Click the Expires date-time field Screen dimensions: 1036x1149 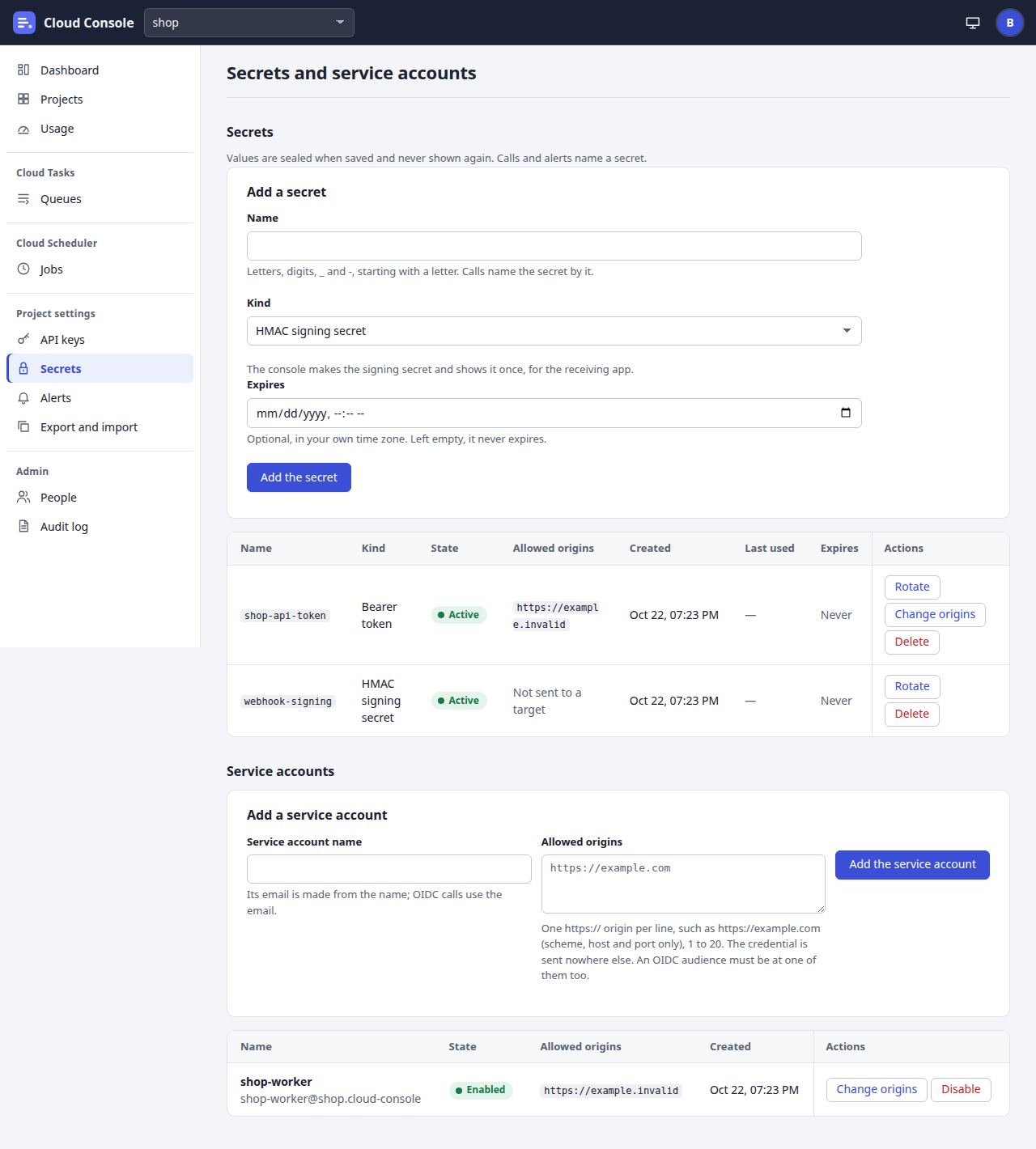554,413
